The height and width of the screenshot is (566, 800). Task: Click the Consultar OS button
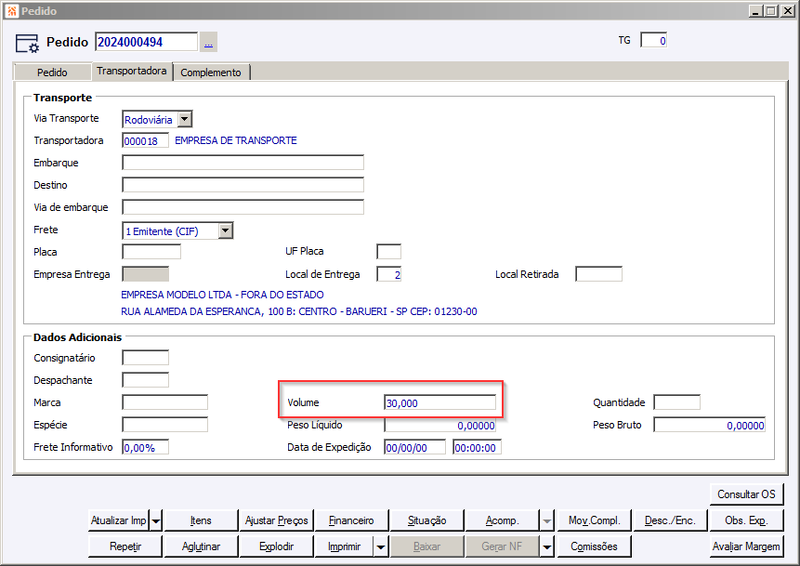pyautogui.click(x=746, y=494)
